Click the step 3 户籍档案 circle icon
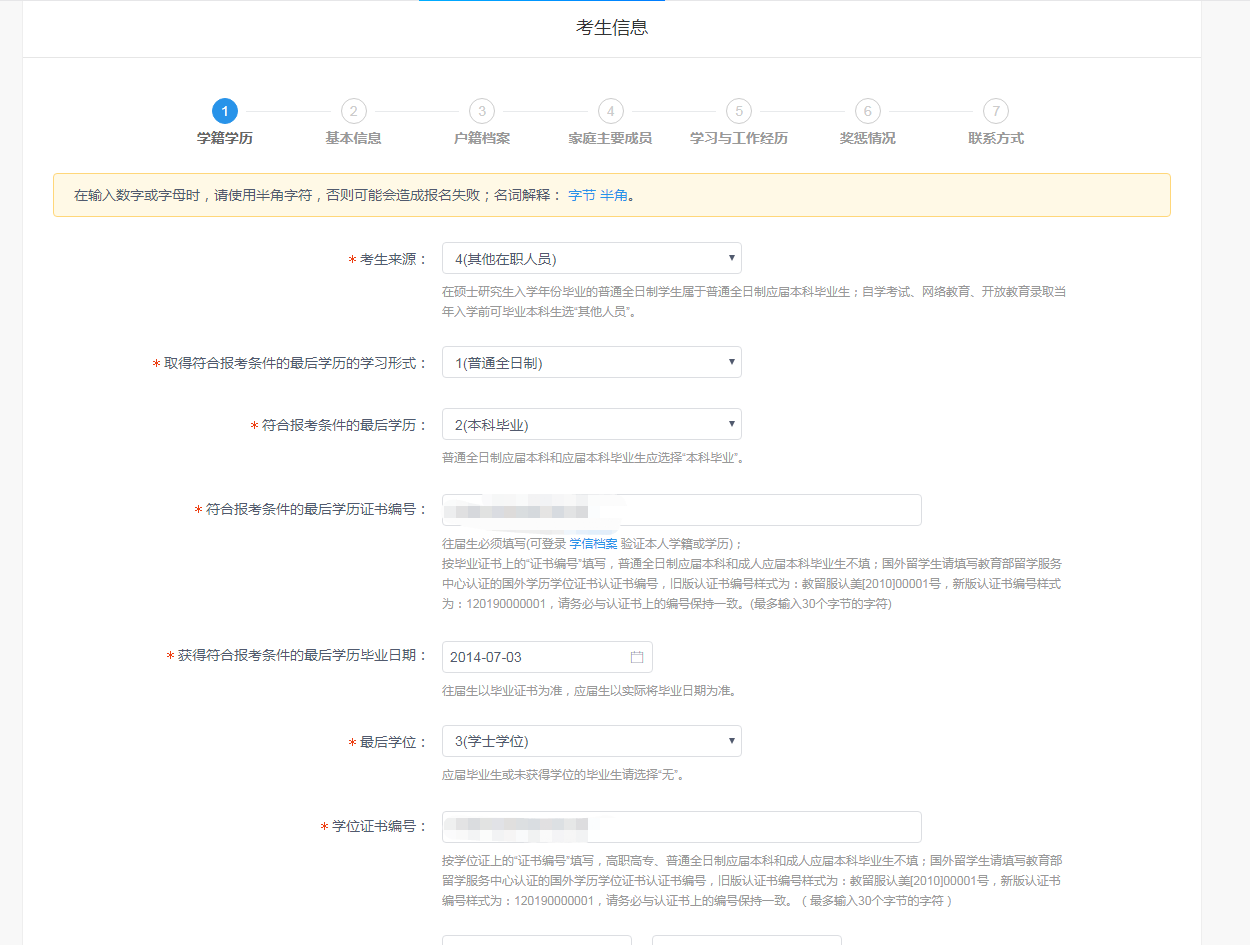This screenshot has height=945, width=1250. coord(482,111)
